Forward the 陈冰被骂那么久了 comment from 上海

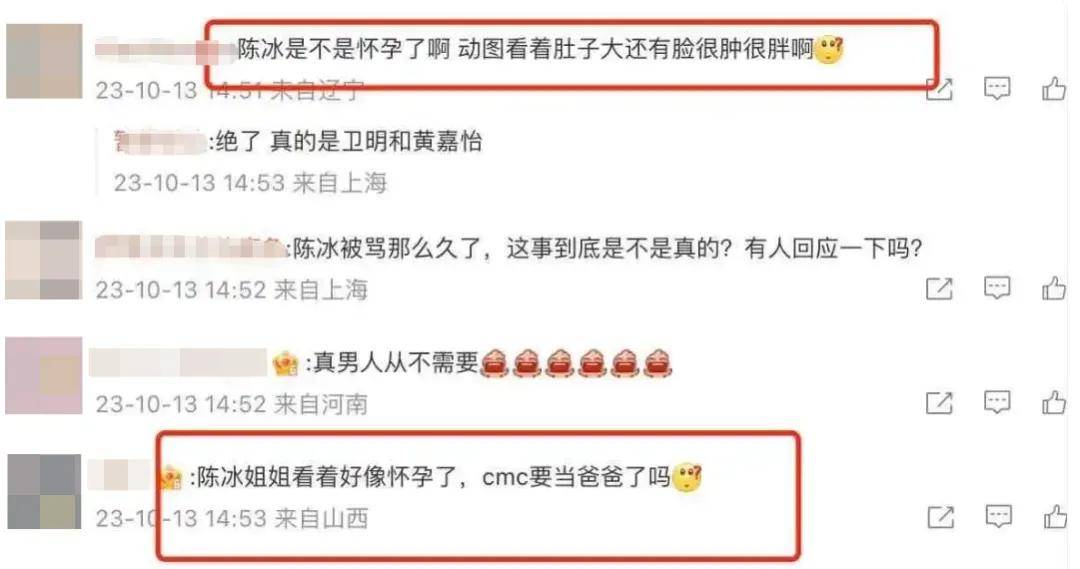[939, 289]
